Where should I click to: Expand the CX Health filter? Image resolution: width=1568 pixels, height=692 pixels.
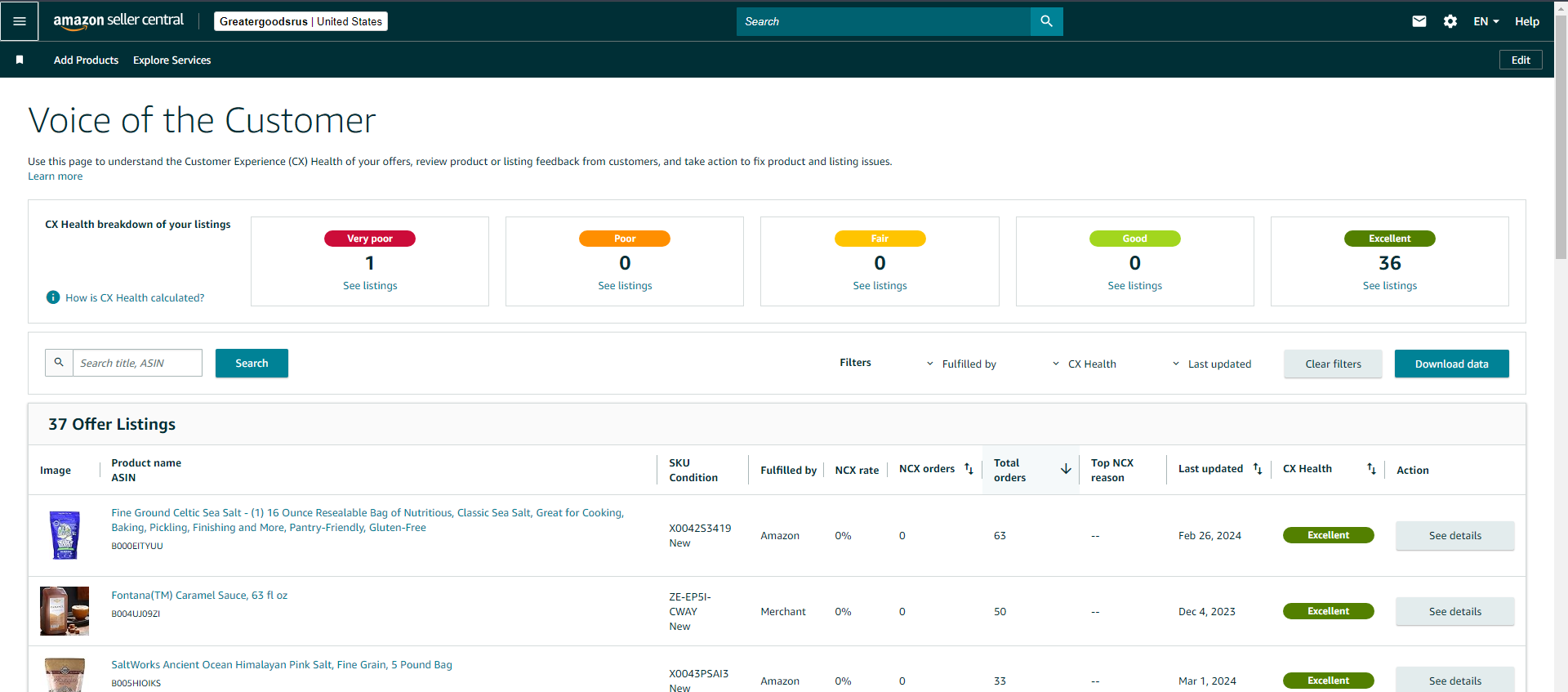pos(1084,364)
